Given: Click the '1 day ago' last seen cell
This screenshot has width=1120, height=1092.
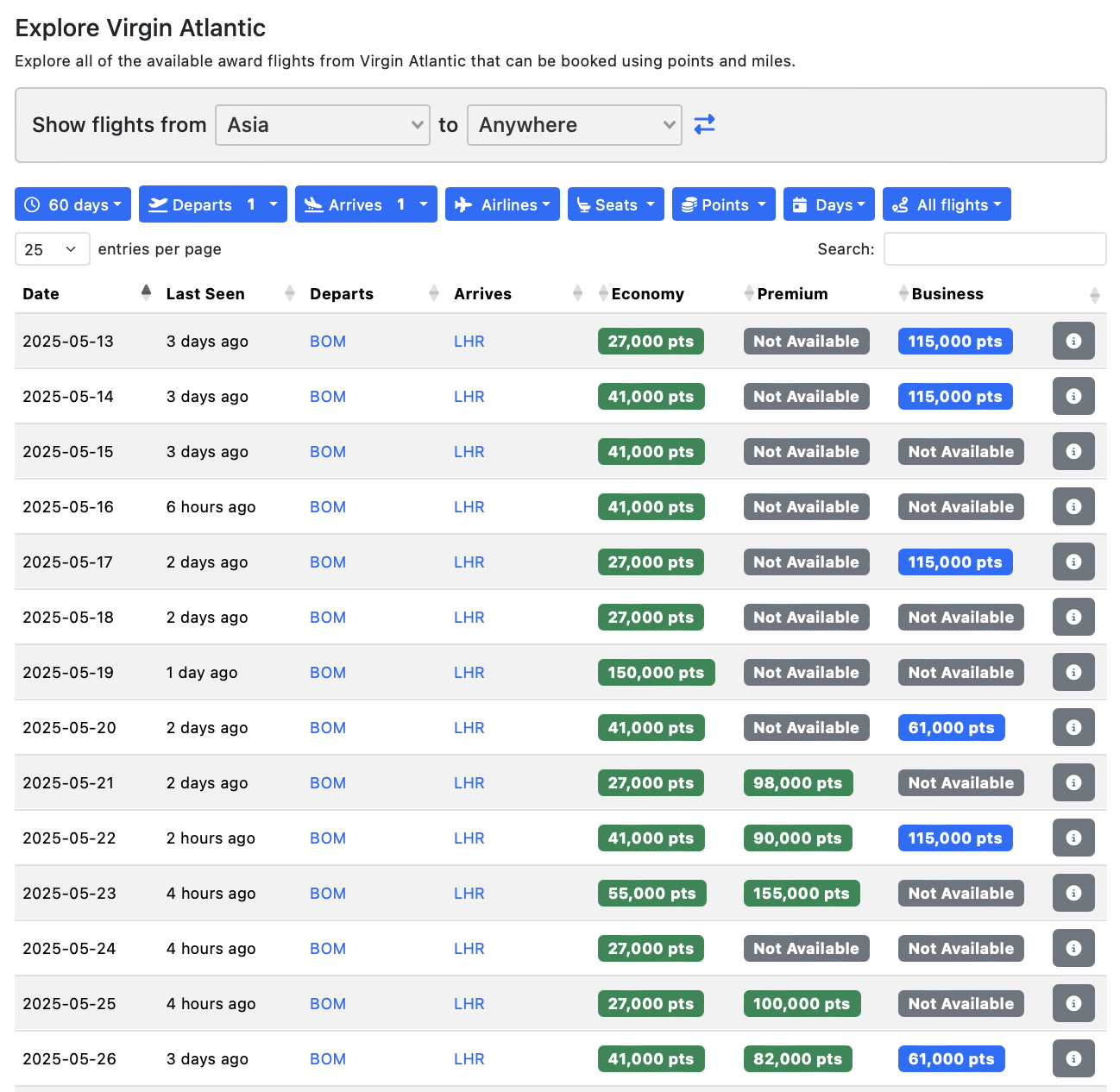Looking at the screenshot, I should (202, 672).
